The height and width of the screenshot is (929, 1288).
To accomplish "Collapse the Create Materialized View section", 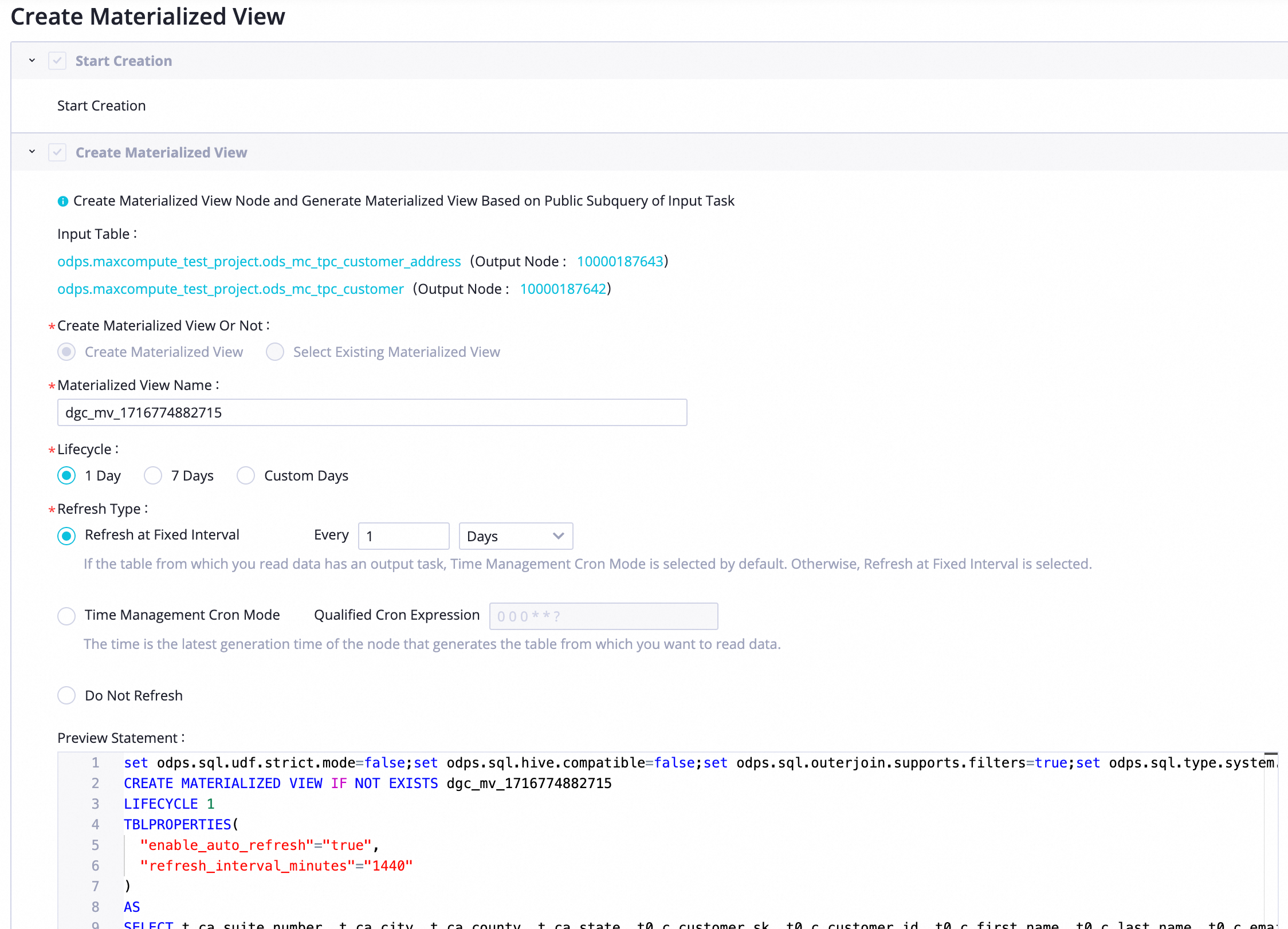I will (x=32, y=152).
